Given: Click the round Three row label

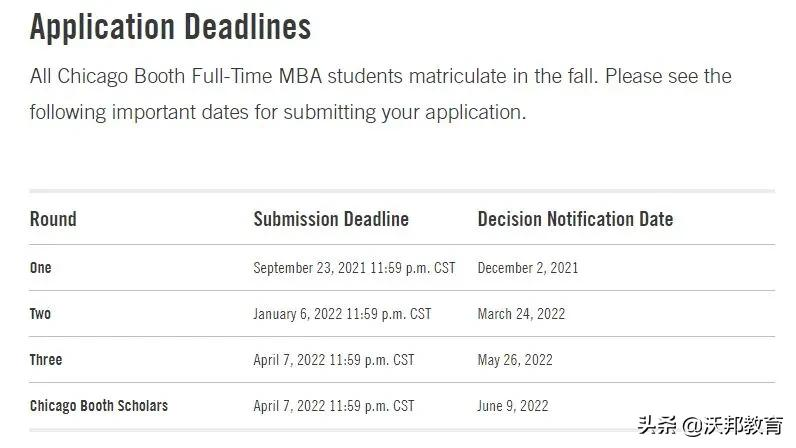Looking at the screenshot, I should click(46, 360).
